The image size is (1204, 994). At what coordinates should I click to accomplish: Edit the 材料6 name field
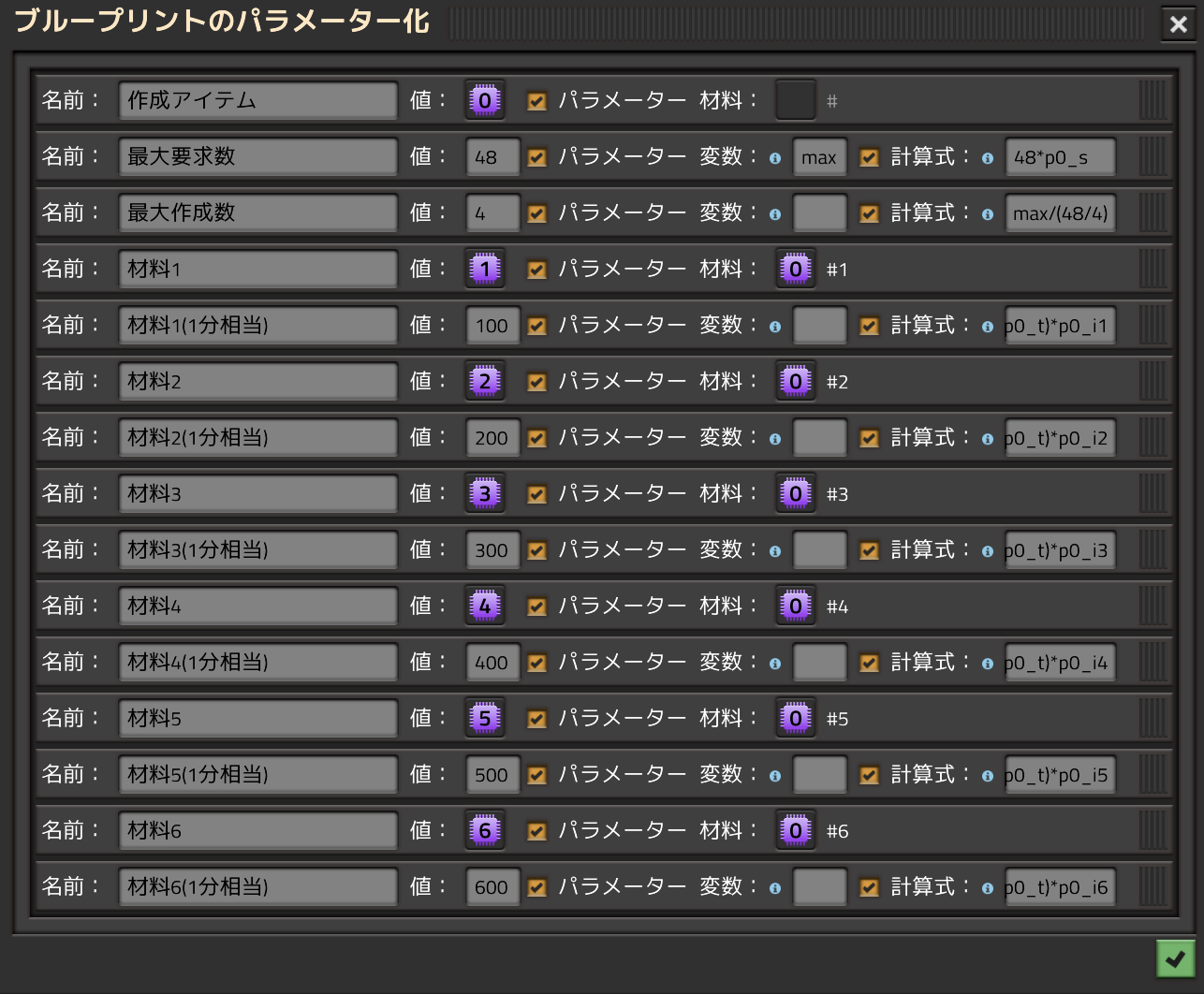[258, 830]
